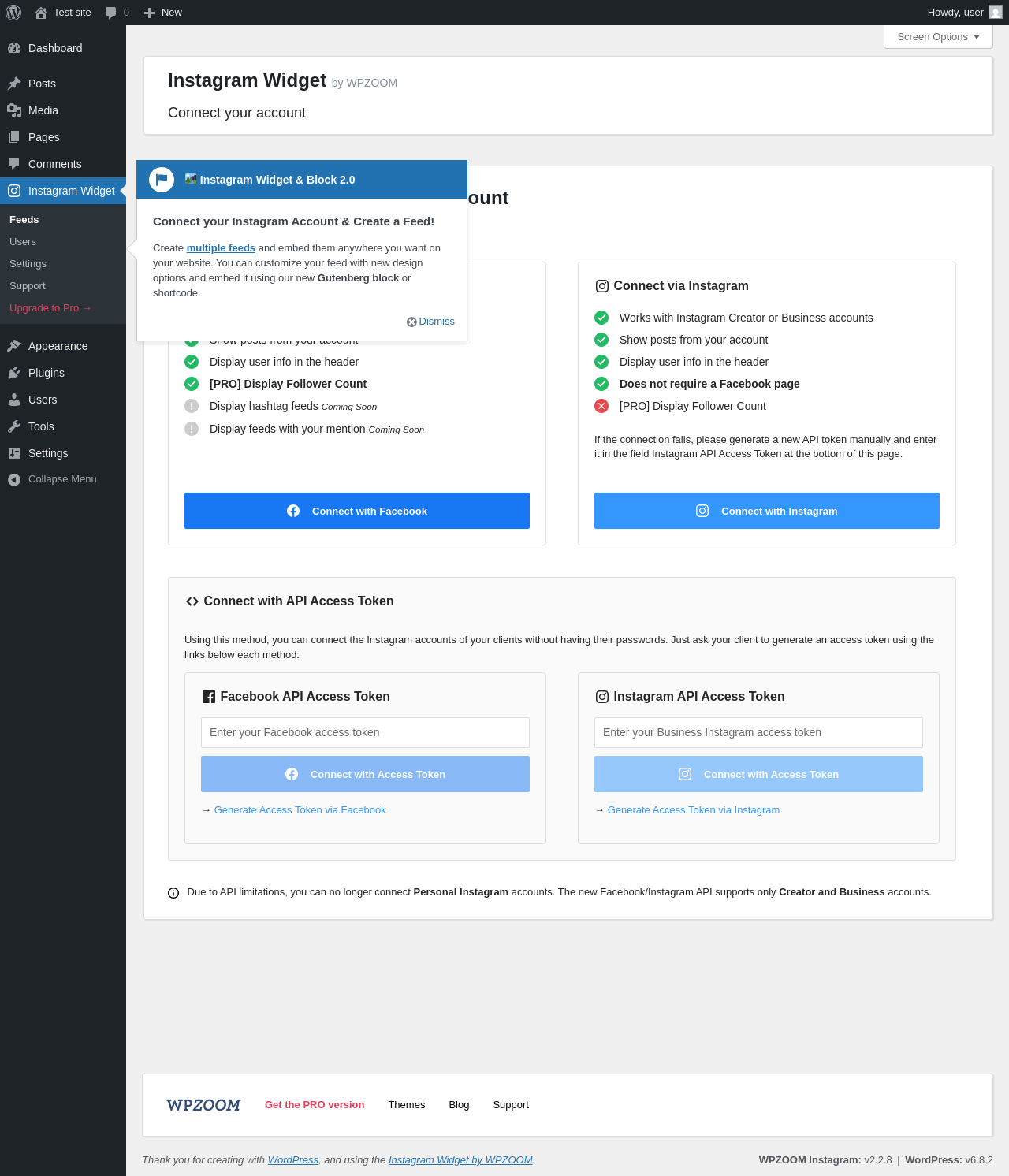Open Media menu
This screenshot has width=1009, height=1176.
63,110
